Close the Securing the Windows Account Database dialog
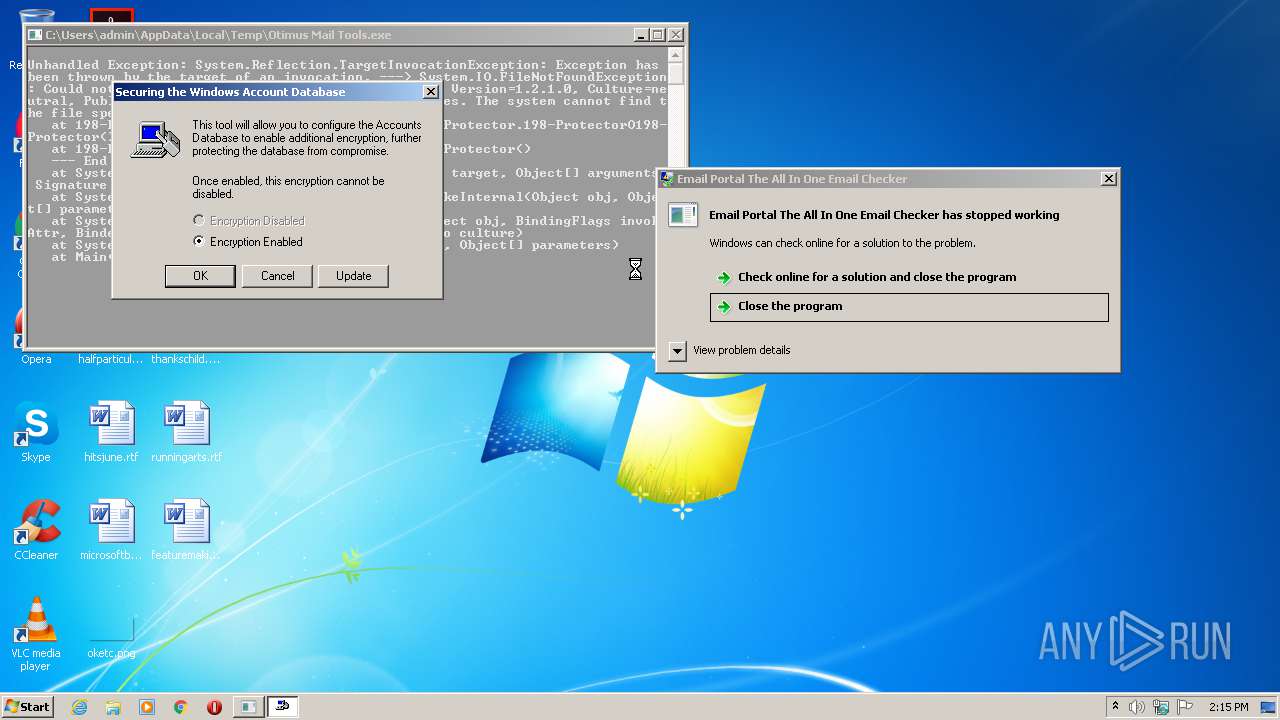 430,92
